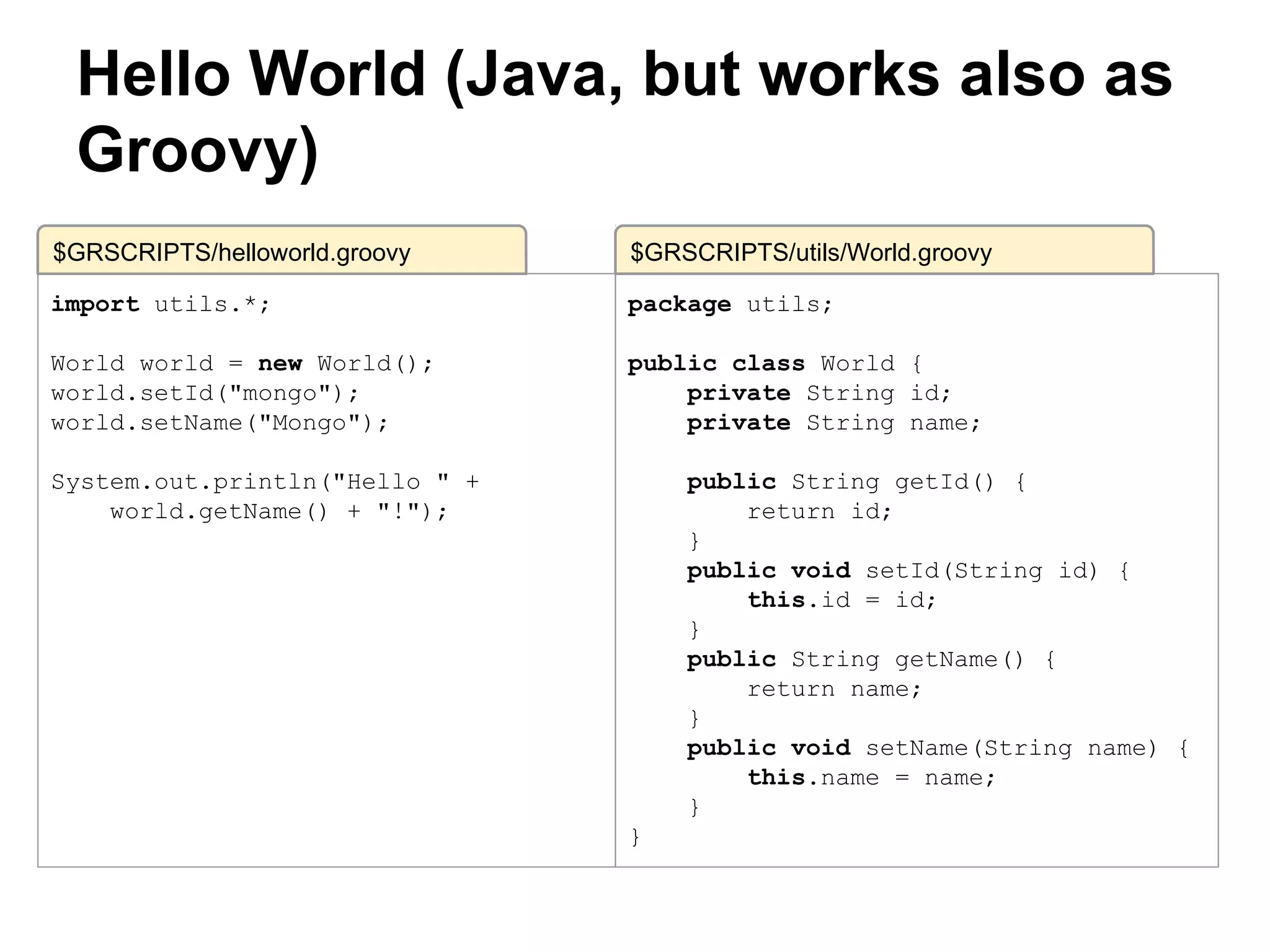
Task: Click the line 'public String getId() {'
Action: (856, 482)
